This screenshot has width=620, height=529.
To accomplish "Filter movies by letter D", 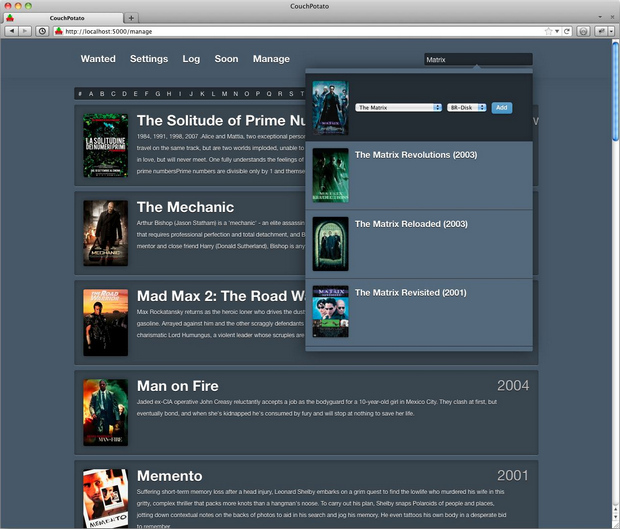I will 125,94.
